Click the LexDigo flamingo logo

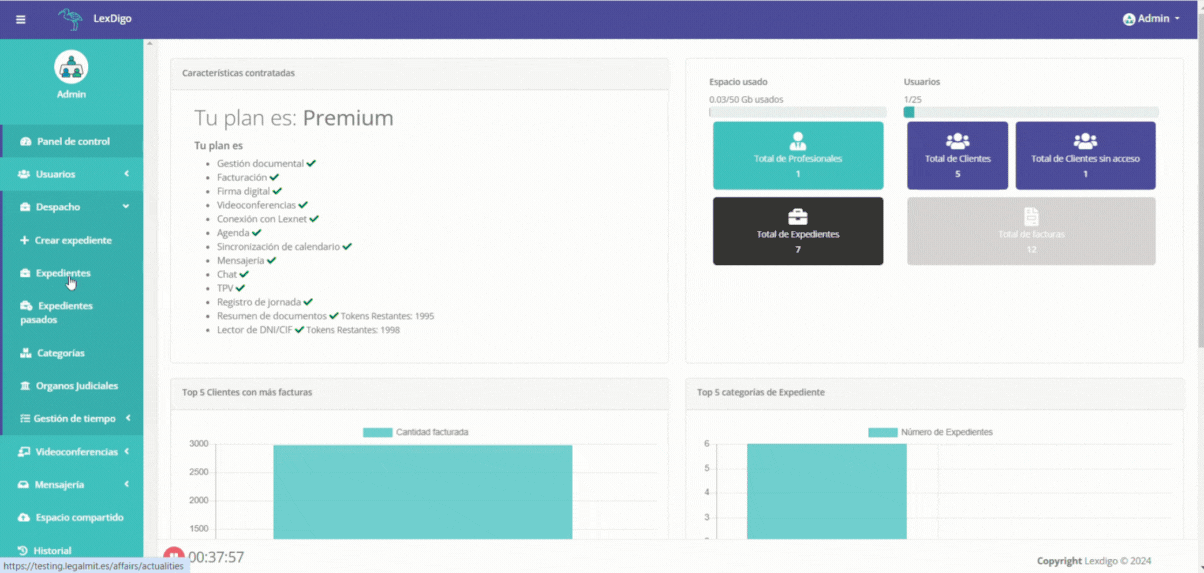(x=71, y=19)
